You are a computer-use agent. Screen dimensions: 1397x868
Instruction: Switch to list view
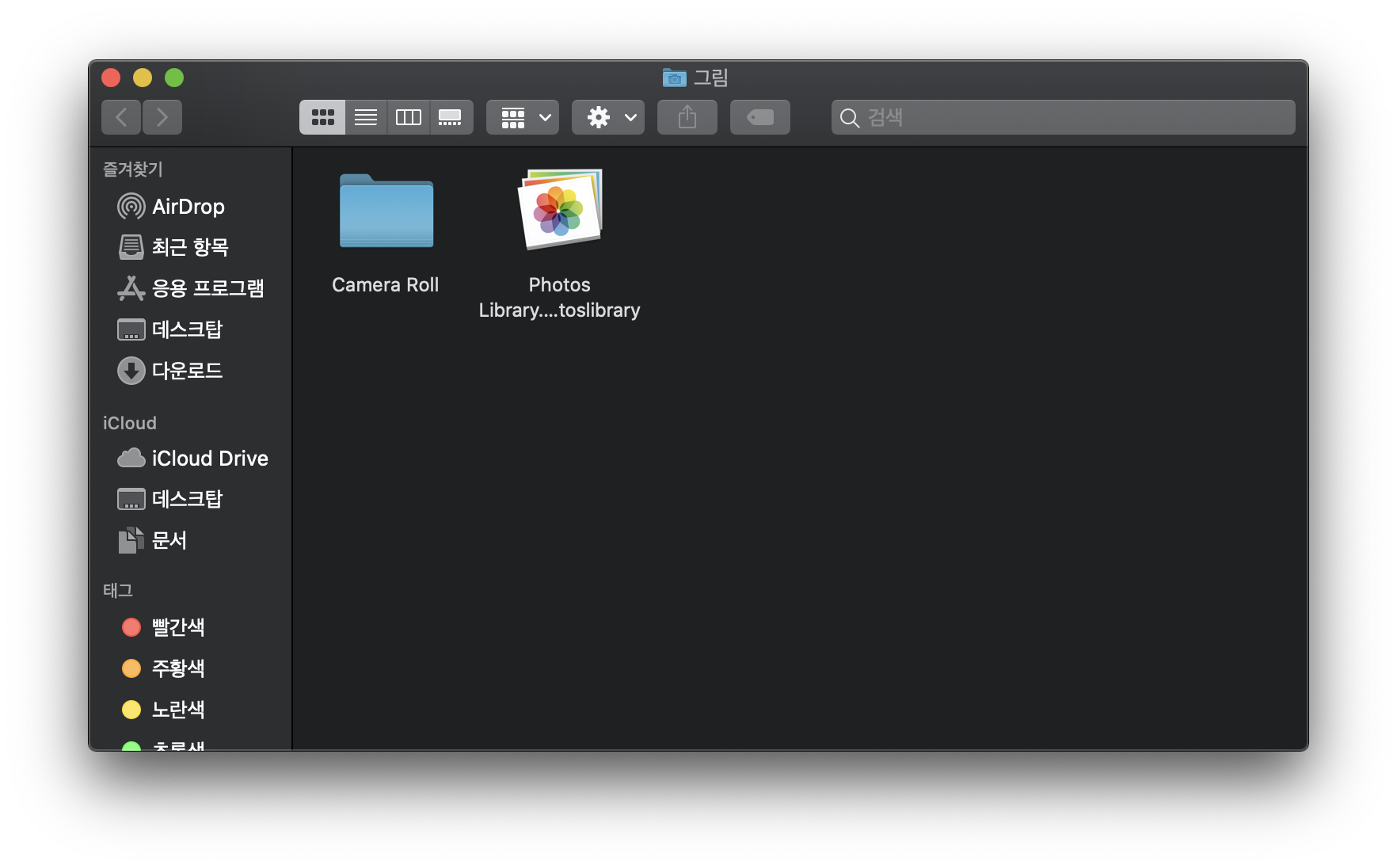click(x=366, y=117)
